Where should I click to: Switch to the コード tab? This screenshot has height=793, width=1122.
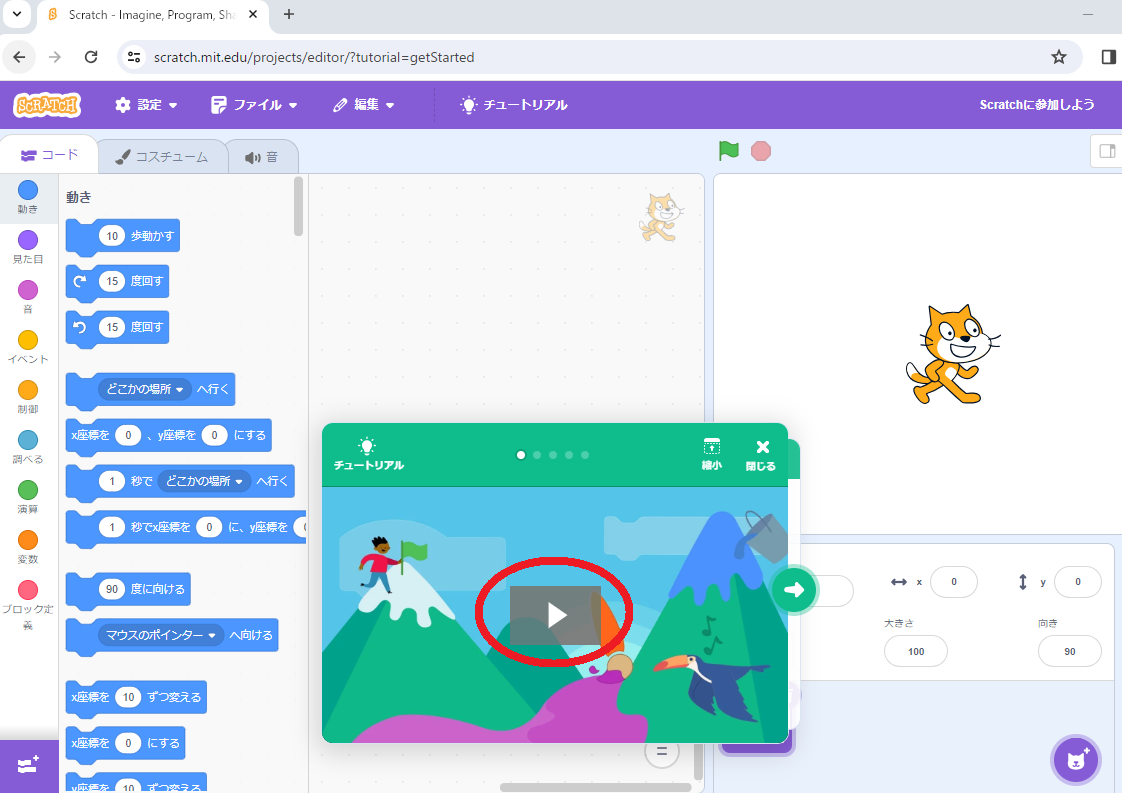49,155
